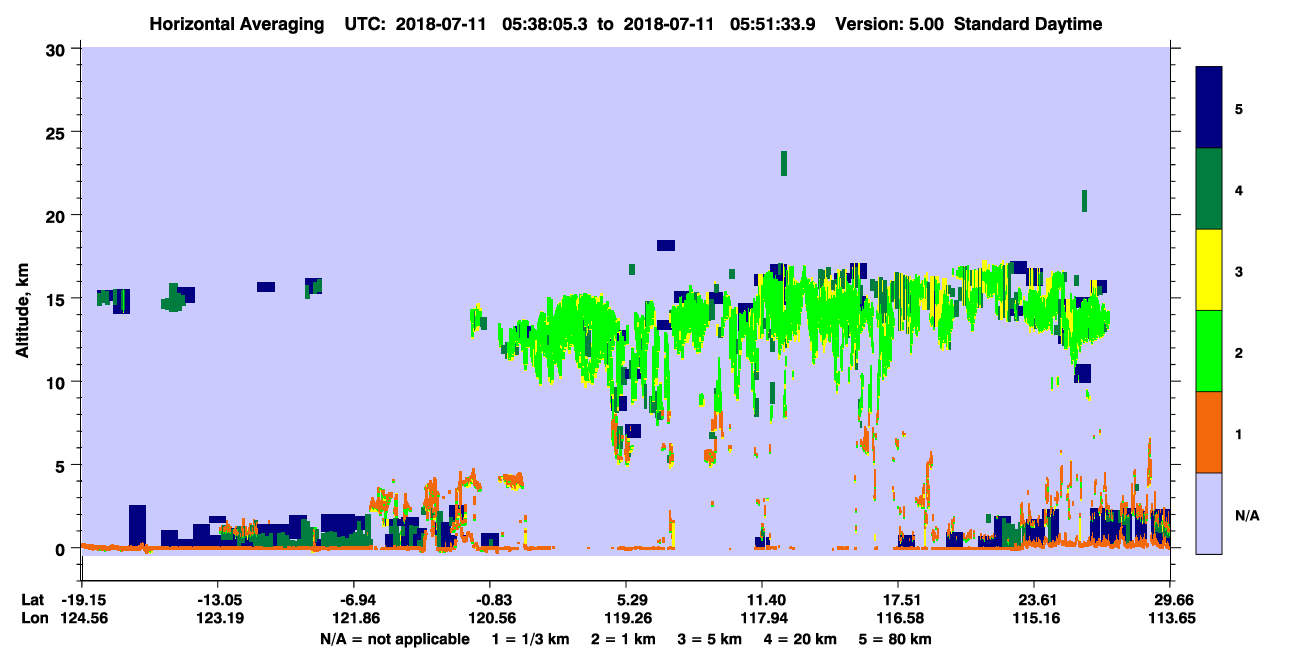Click the longitude value 121.86

pyautogui.click(x=358, y=618)
